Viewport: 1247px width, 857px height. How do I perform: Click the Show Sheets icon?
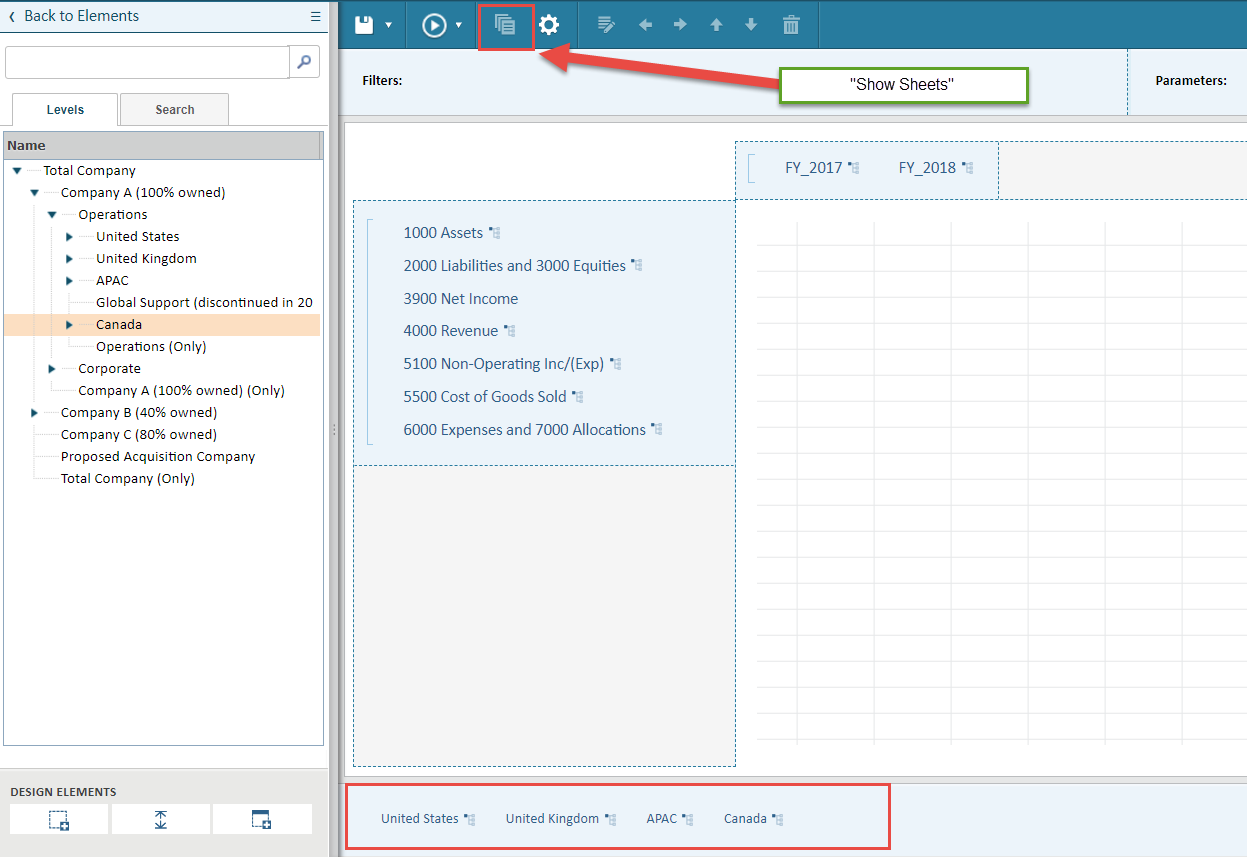(x=505, y=25)
